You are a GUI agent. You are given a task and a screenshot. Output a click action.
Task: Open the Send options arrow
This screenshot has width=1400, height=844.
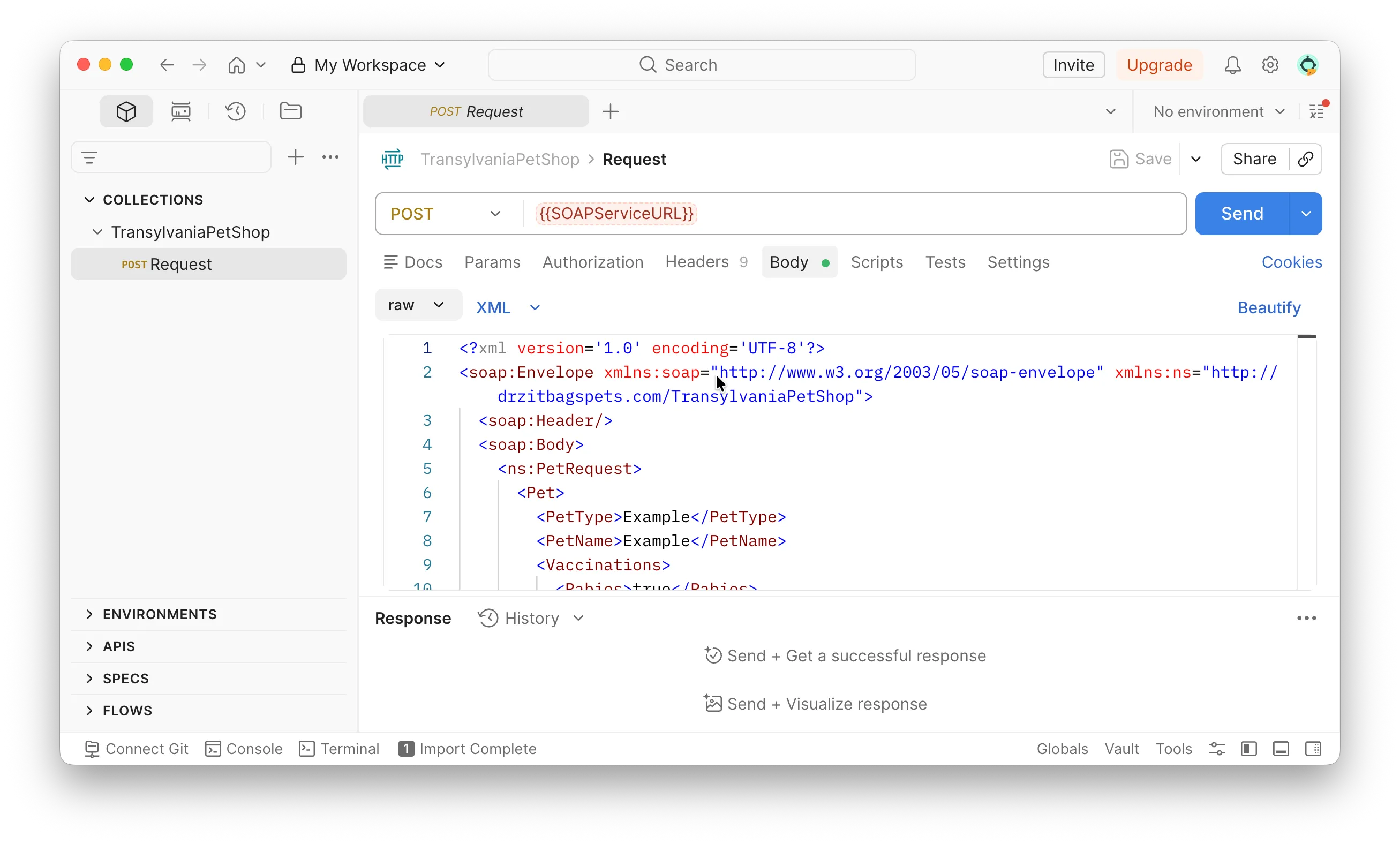1306,214
